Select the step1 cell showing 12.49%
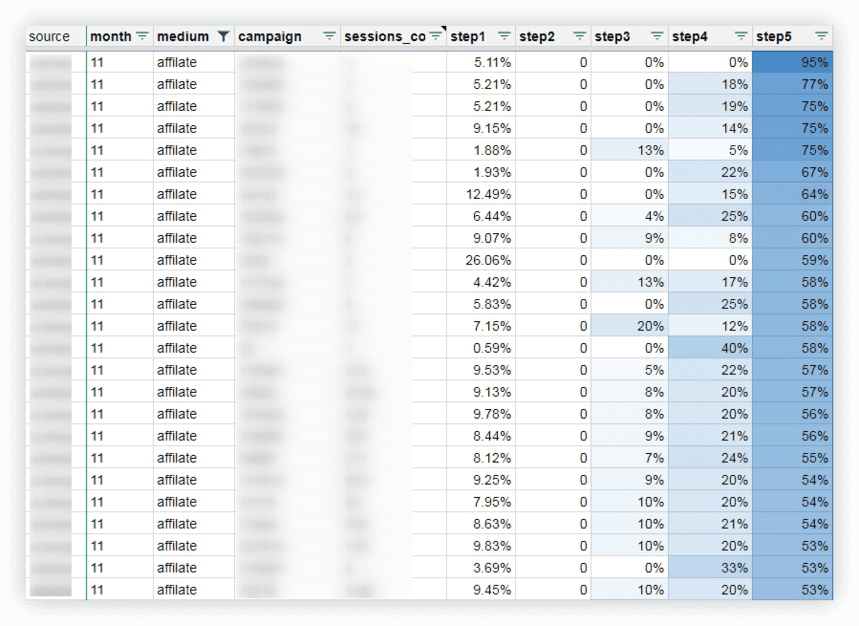 (x=481, y=194)
